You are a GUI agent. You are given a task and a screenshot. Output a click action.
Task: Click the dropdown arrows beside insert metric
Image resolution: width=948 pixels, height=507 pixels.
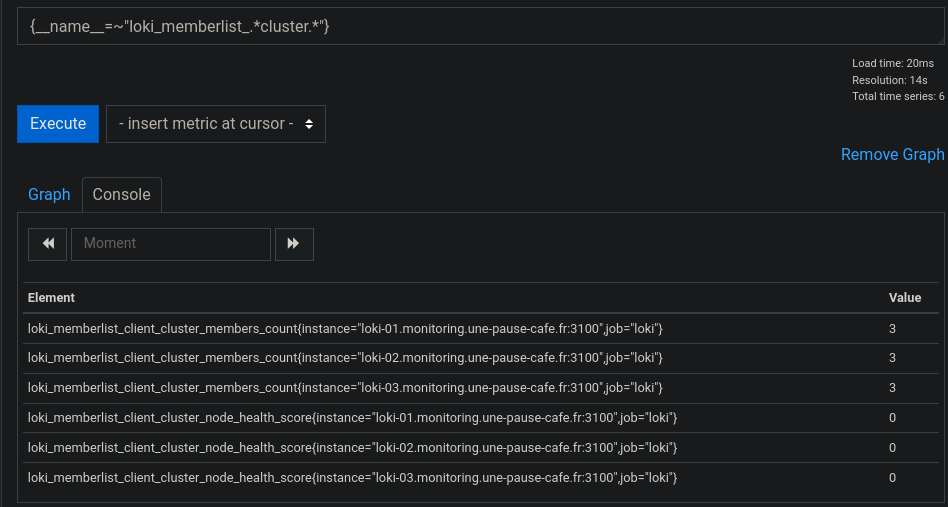tap(309, 124)
